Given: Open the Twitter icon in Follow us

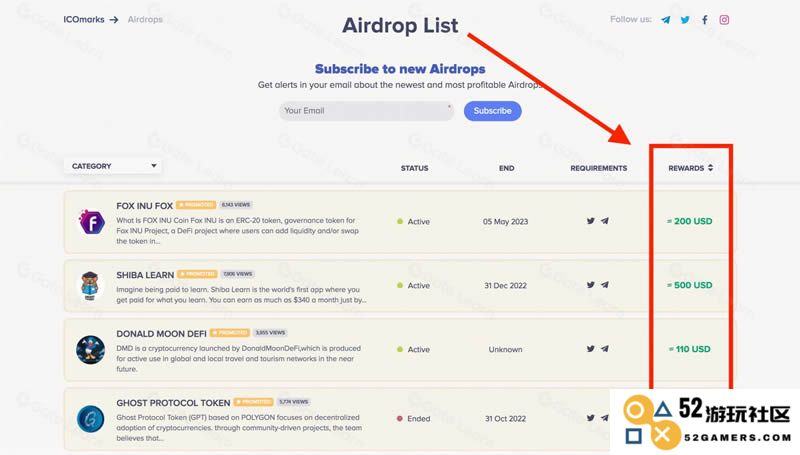Looking at the screenshot, I should tap(685, 20).
